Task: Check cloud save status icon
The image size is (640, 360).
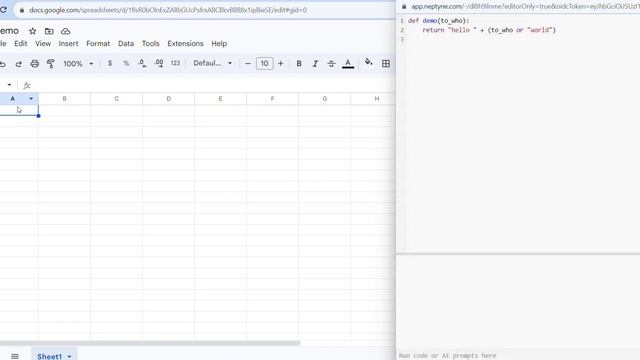Action: pyautogui.click(x=65, y=31)
